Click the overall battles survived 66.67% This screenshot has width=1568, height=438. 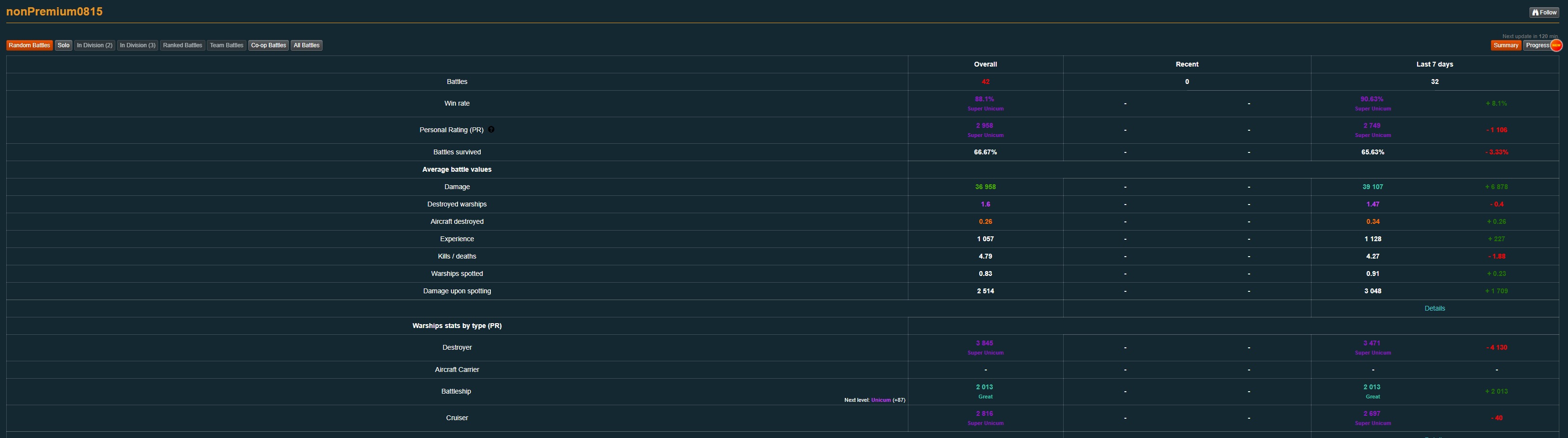coord(986,152)
